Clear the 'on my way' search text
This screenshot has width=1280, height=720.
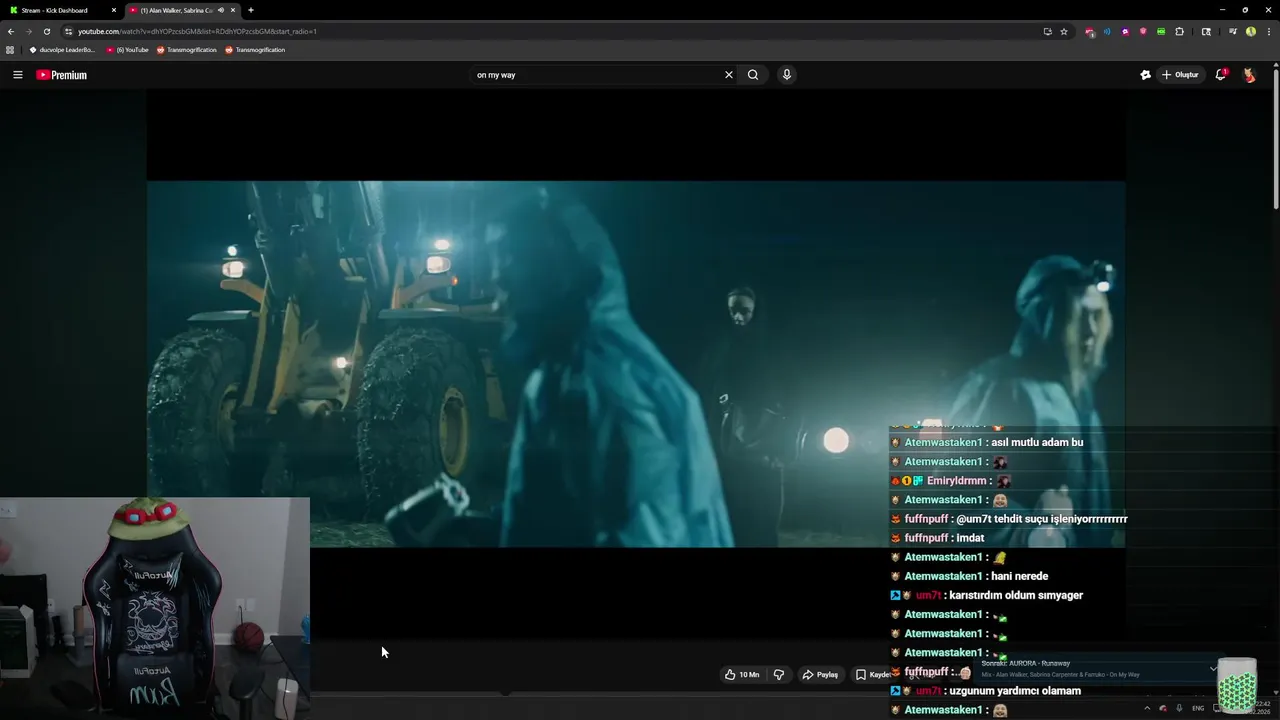click(x=729, y=75)
